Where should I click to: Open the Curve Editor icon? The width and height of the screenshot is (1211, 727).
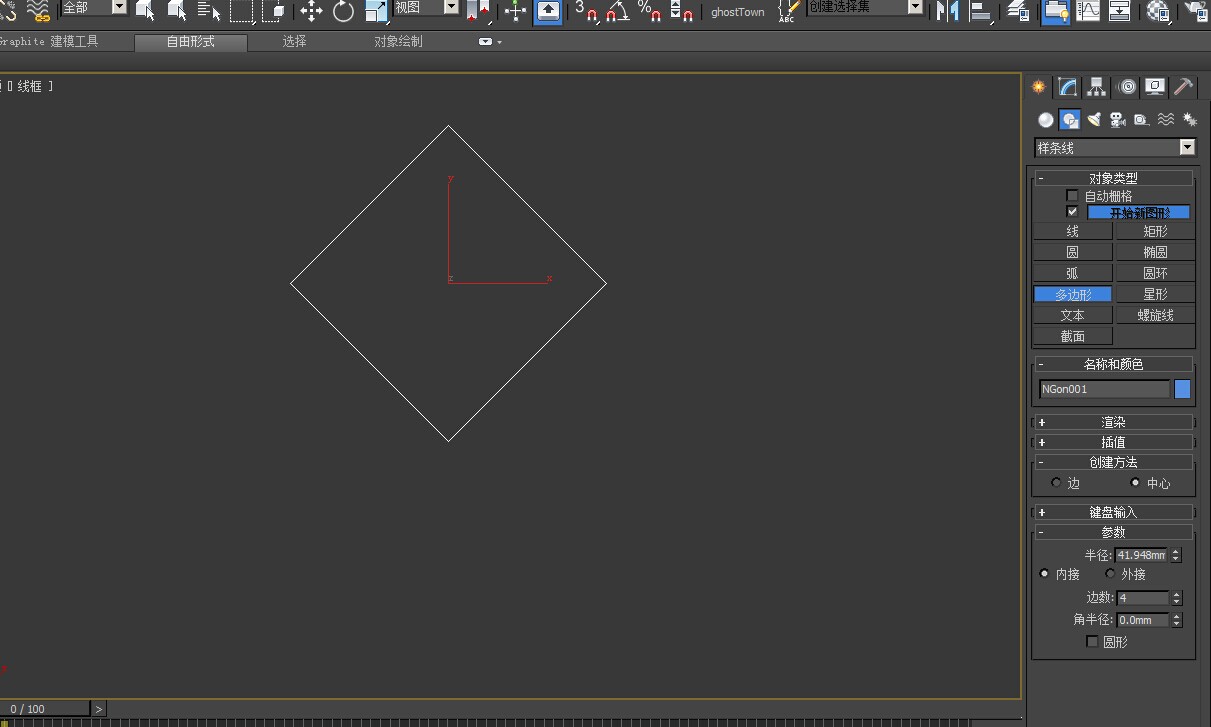click(1087, 11)
